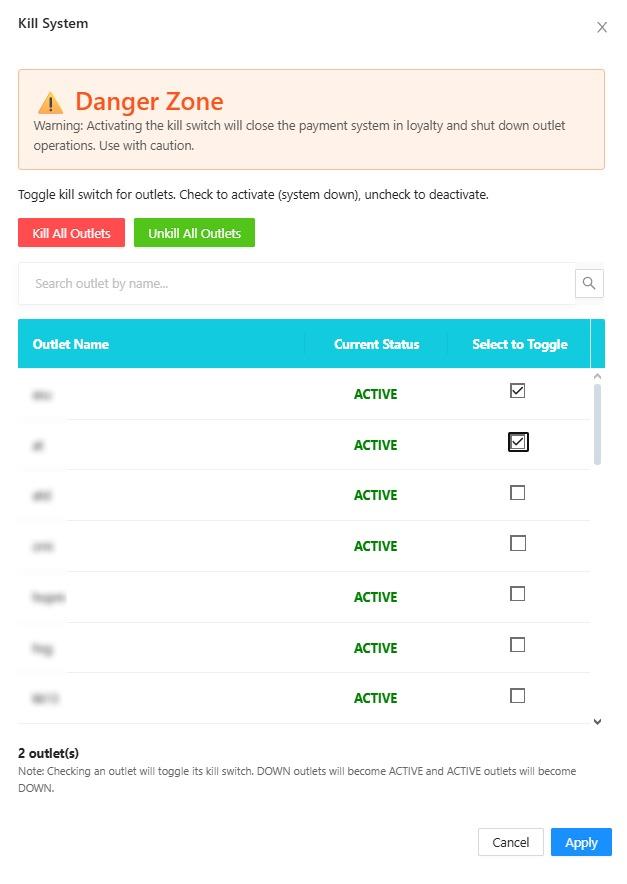Viewport: 627px width, 884px height.
Task: Uncheck the first outlet's toggle checkbox
Action: click(517, 391)
